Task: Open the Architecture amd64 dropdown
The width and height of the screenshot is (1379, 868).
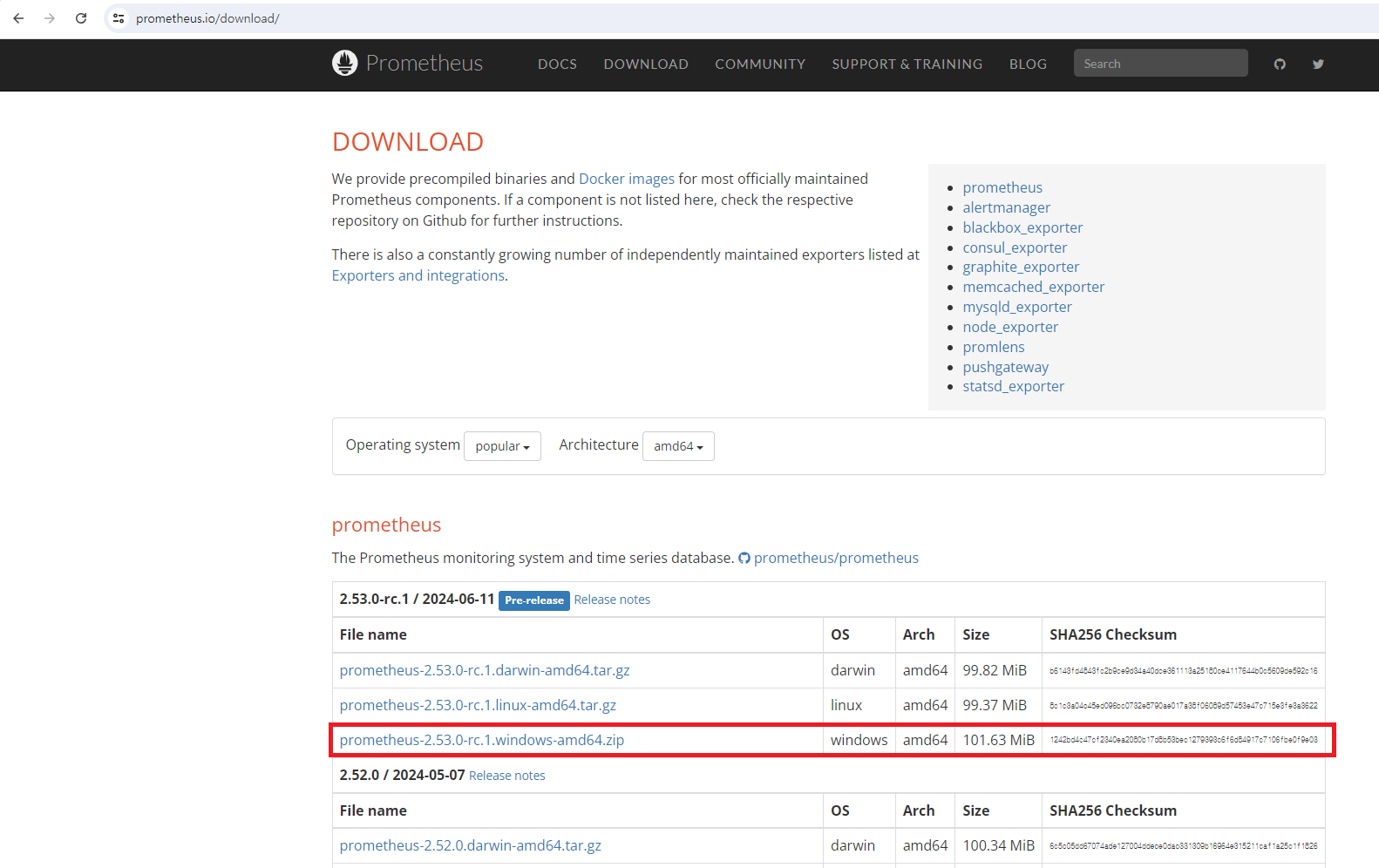Action: [678, 446]
